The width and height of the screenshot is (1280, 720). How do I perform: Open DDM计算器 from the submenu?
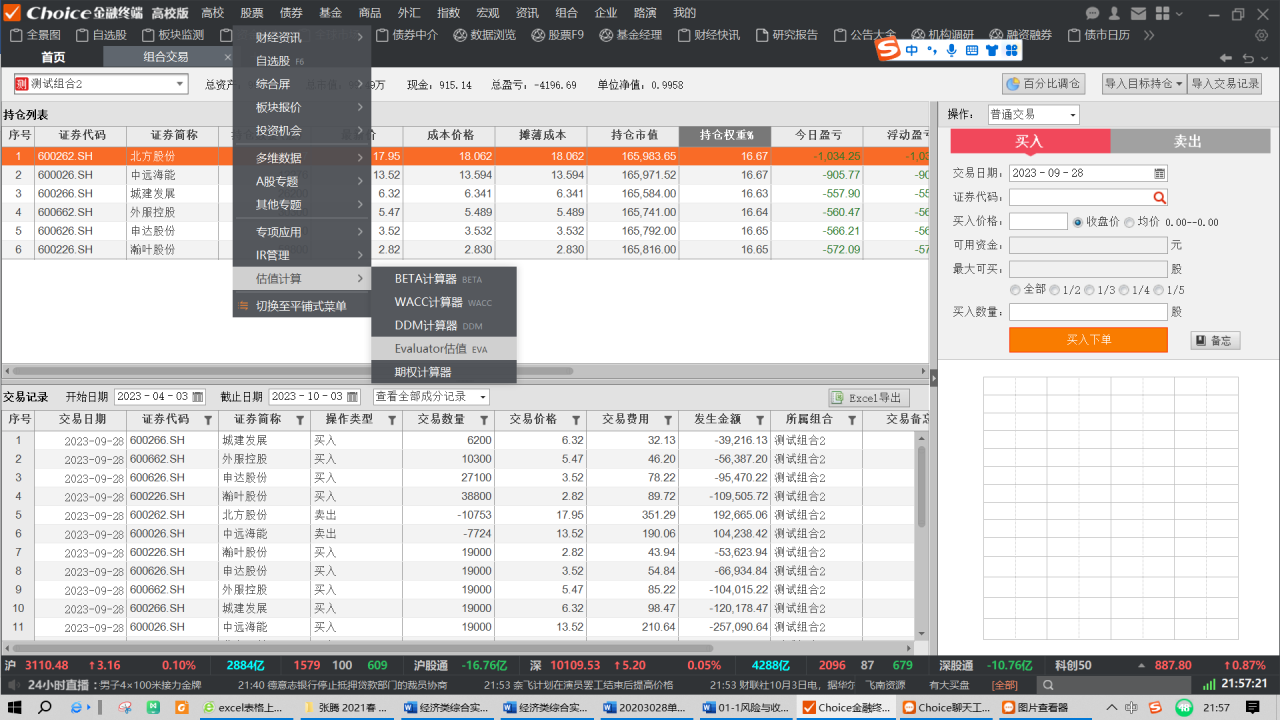tap(444, 325)
